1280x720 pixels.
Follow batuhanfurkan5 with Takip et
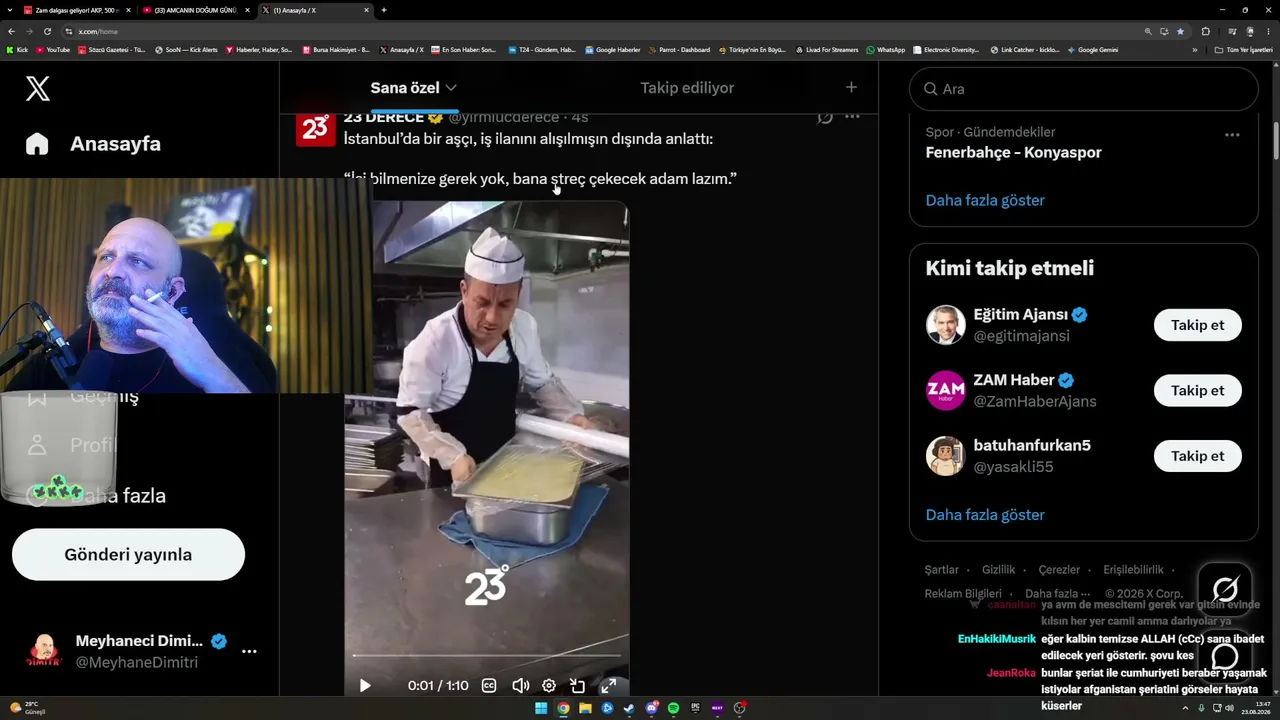click(x=1197, y=456)
